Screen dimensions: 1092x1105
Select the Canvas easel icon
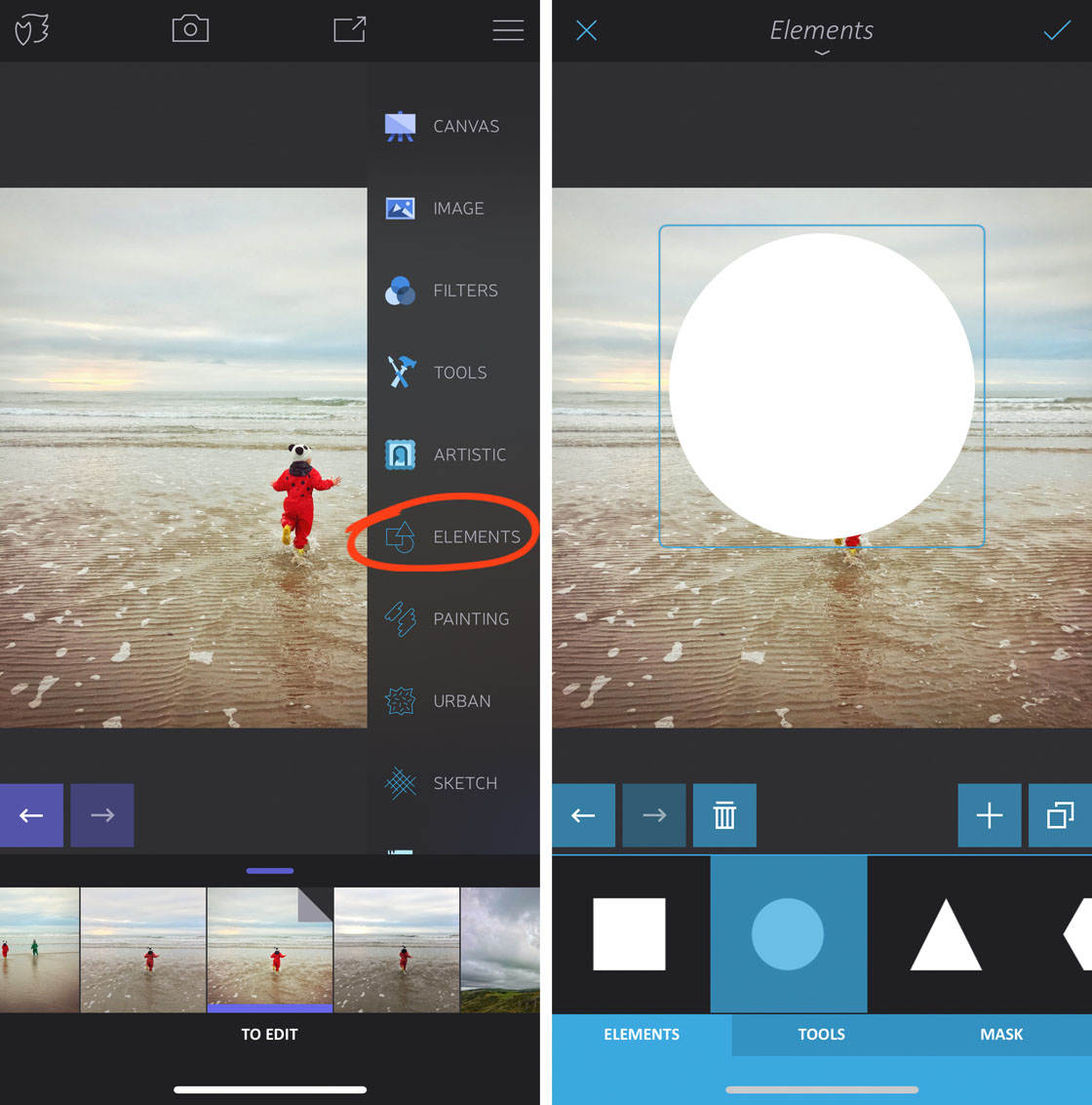400,126
